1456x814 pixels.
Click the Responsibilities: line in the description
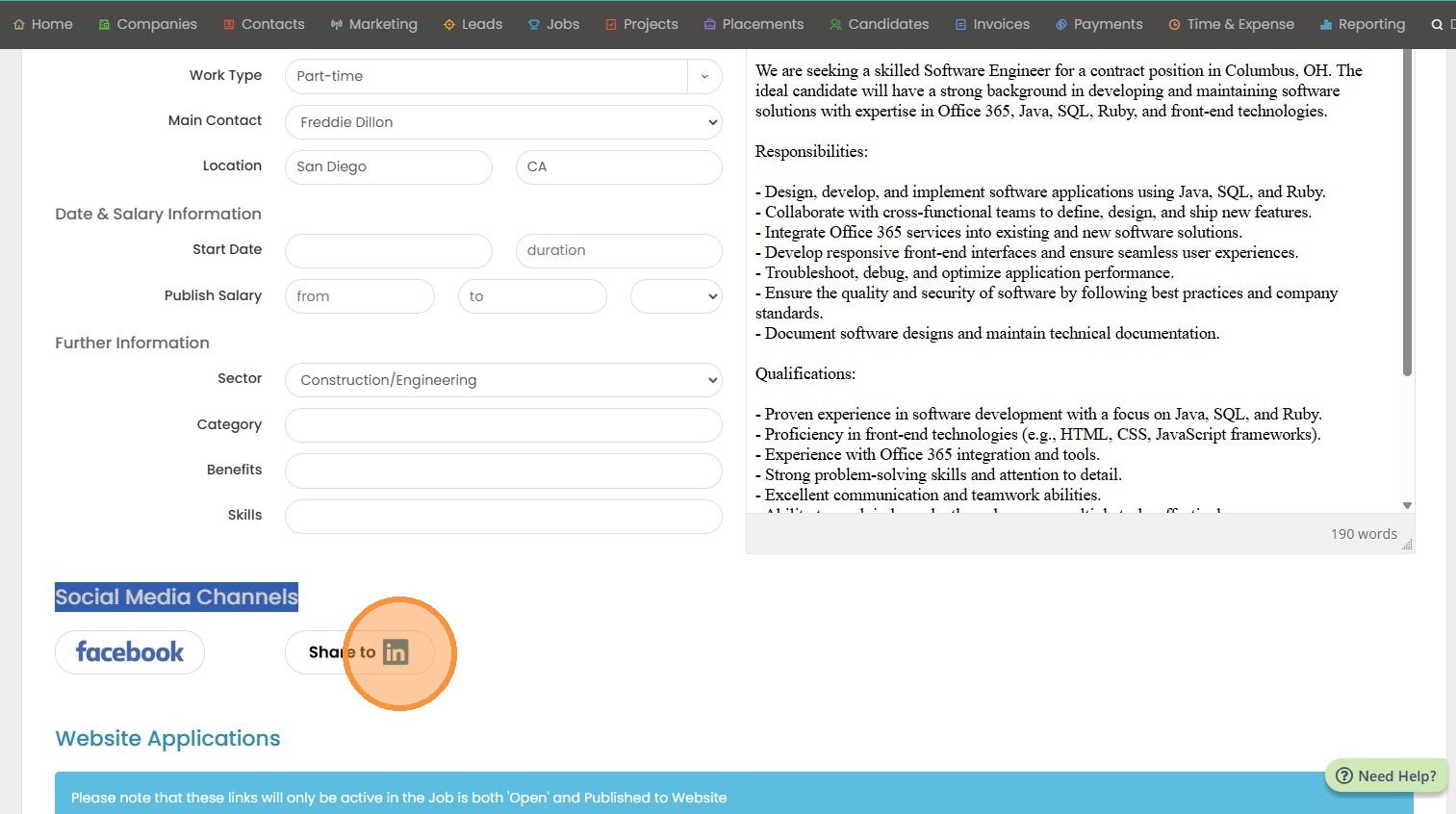[x=811, y=152]
